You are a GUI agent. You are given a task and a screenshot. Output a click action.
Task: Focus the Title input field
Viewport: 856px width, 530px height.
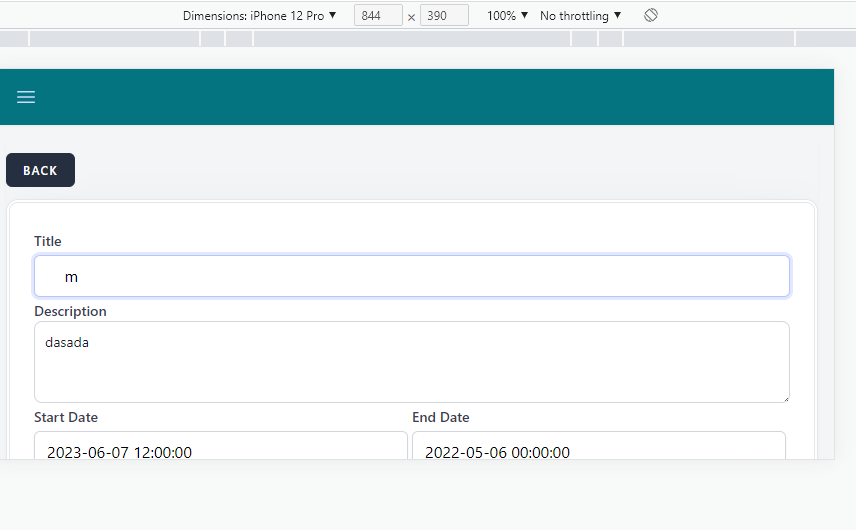coord(411,276)
